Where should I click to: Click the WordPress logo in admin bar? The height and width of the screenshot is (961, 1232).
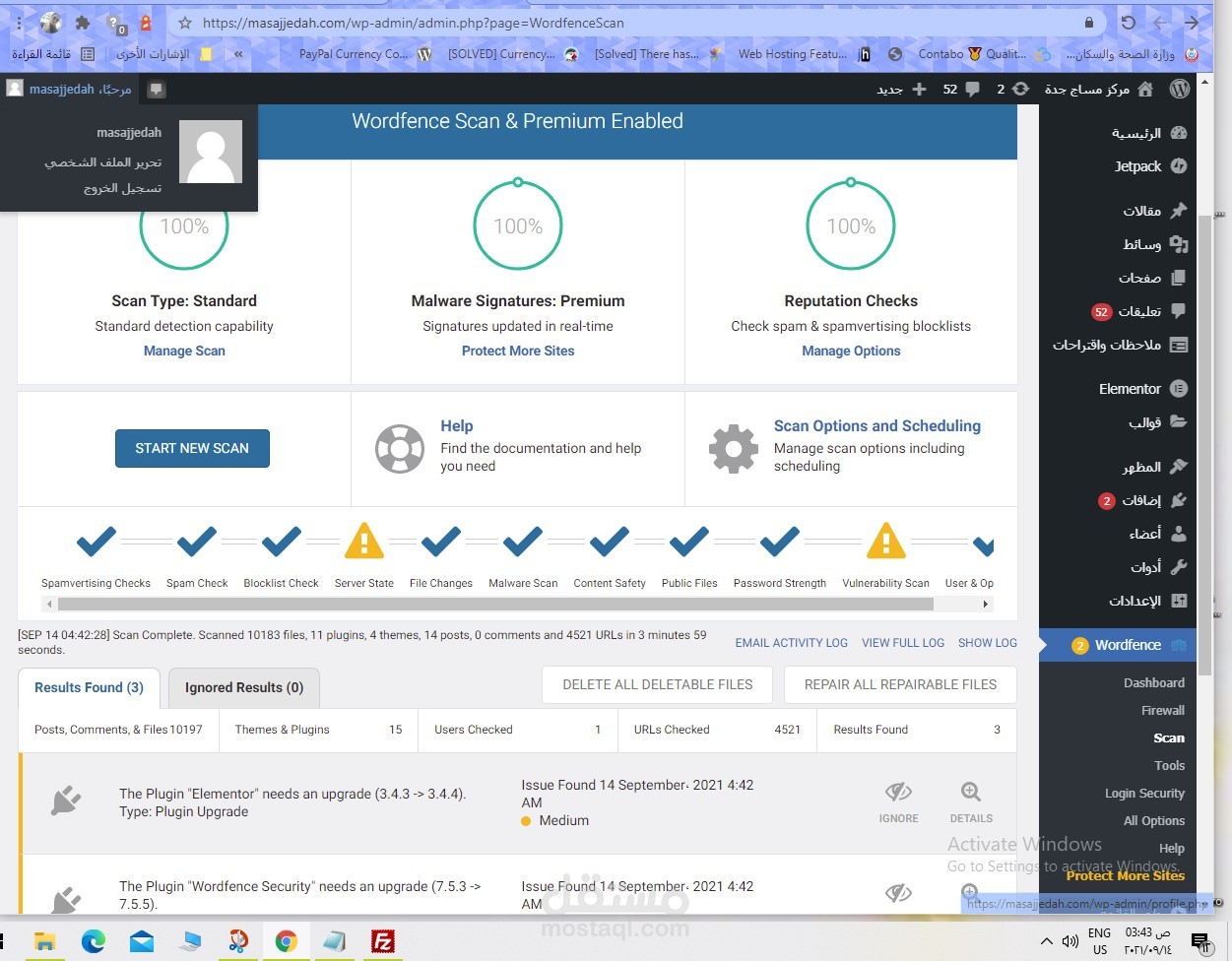[1180, 89]
